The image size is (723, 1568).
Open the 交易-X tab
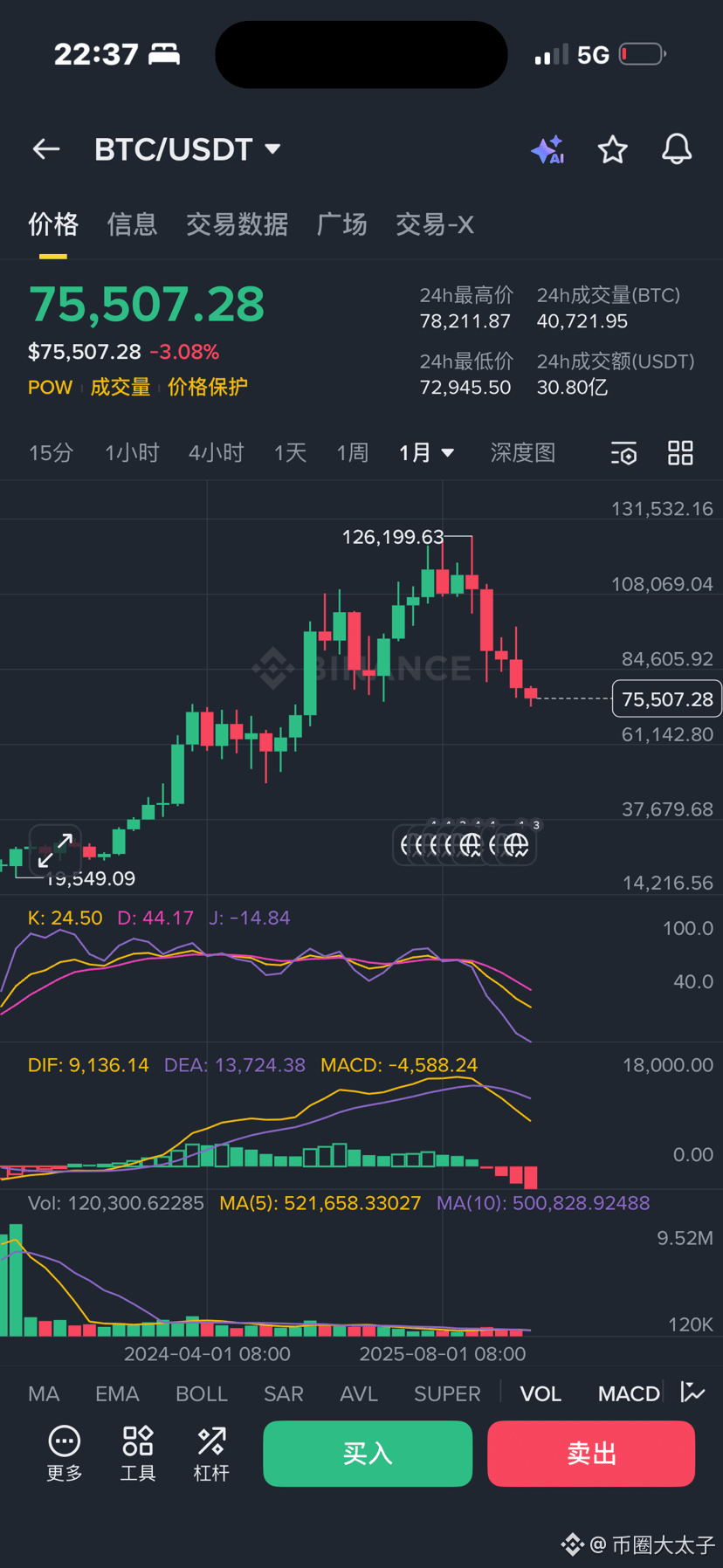[x=435, y=224]
